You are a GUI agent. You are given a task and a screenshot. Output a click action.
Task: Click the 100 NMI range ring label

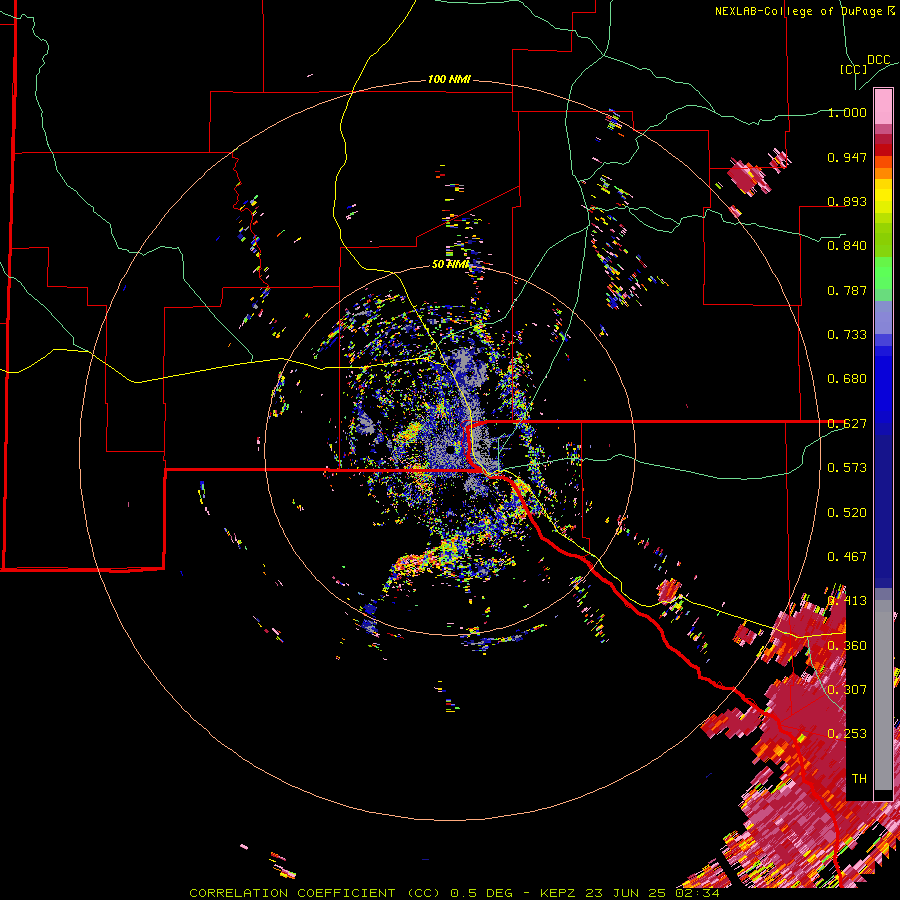pyautogui.click(x=449, y=79)
